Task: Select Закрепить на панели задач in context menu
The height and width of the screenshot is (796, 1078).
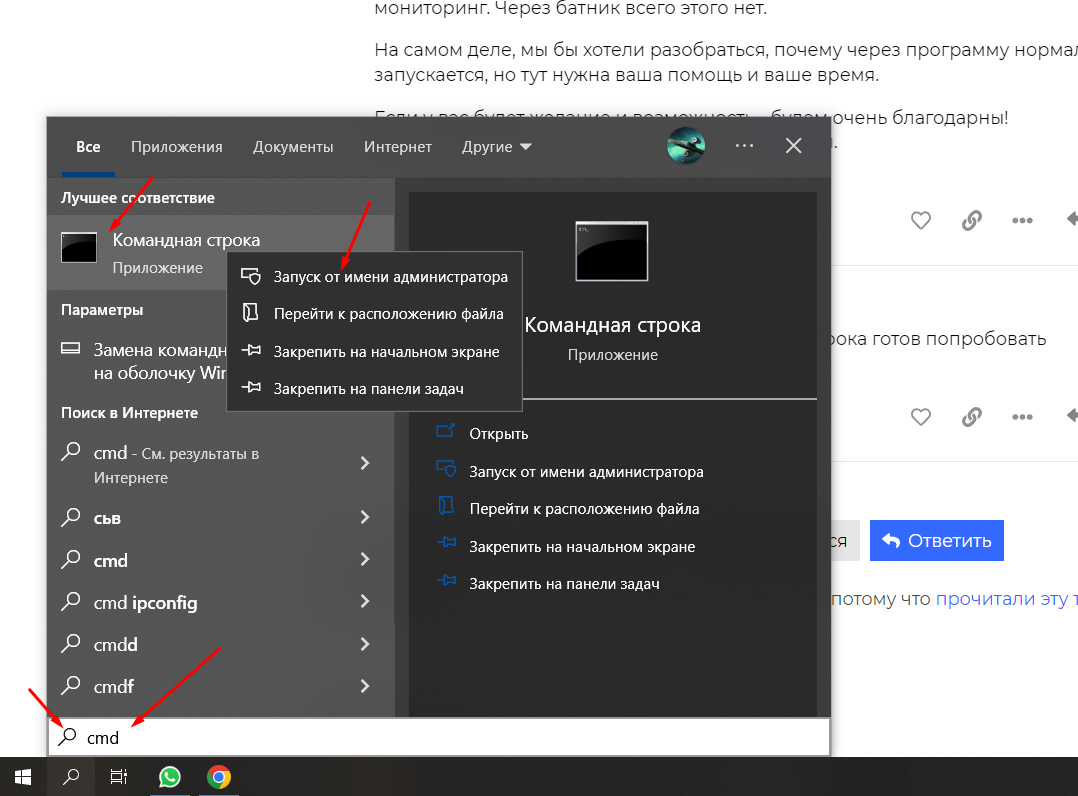Action: pos(368,388)
